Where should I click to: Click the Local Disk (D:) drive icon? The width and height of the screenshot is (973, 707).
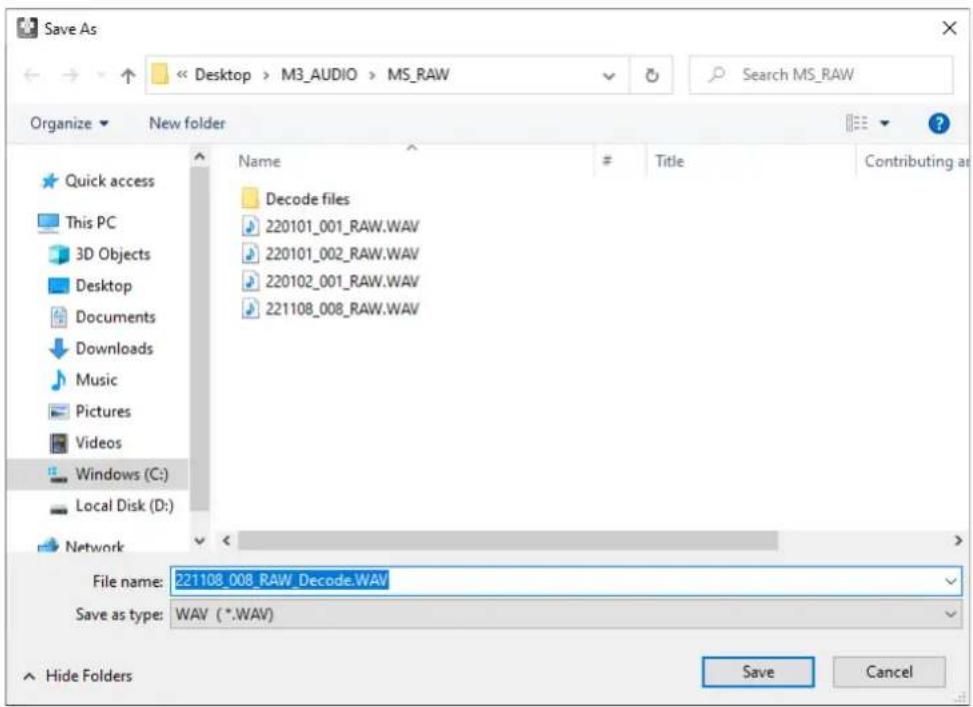(58, 509)
